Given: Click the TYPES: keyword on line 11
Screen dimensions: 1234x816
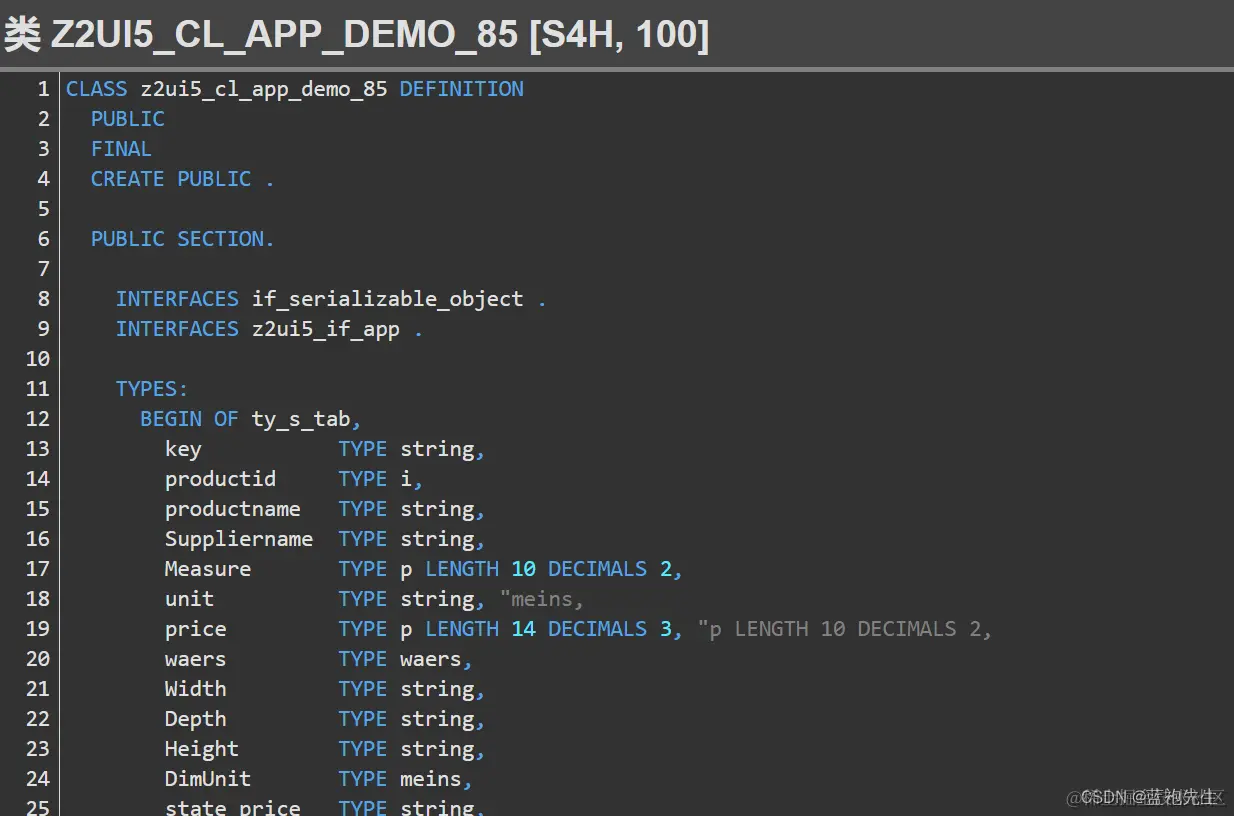Looking at the screenshot, I should pos(152,389).
